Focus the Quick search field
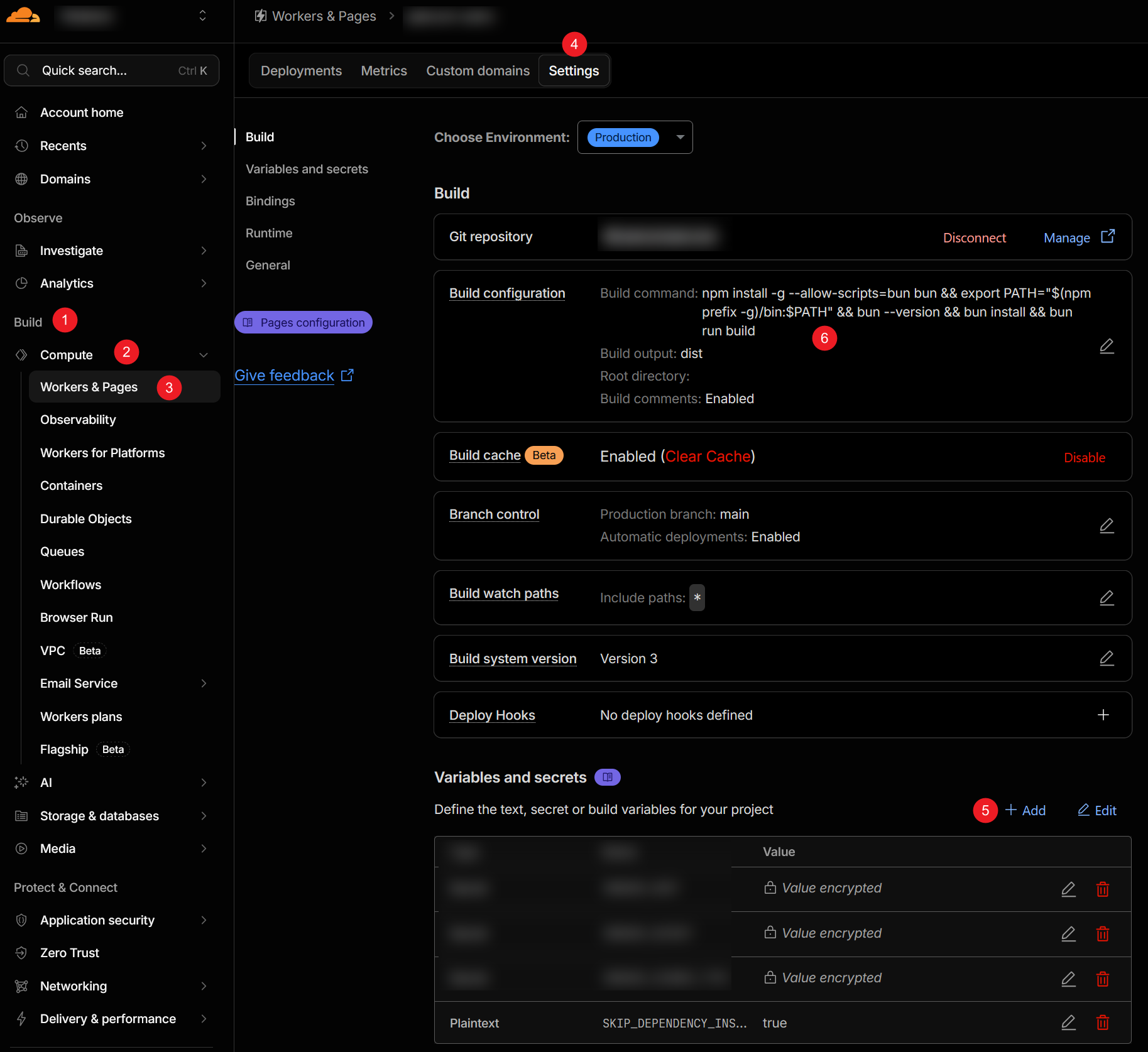Viewport: 1148px width, 1052px height. tap(111, 70)
